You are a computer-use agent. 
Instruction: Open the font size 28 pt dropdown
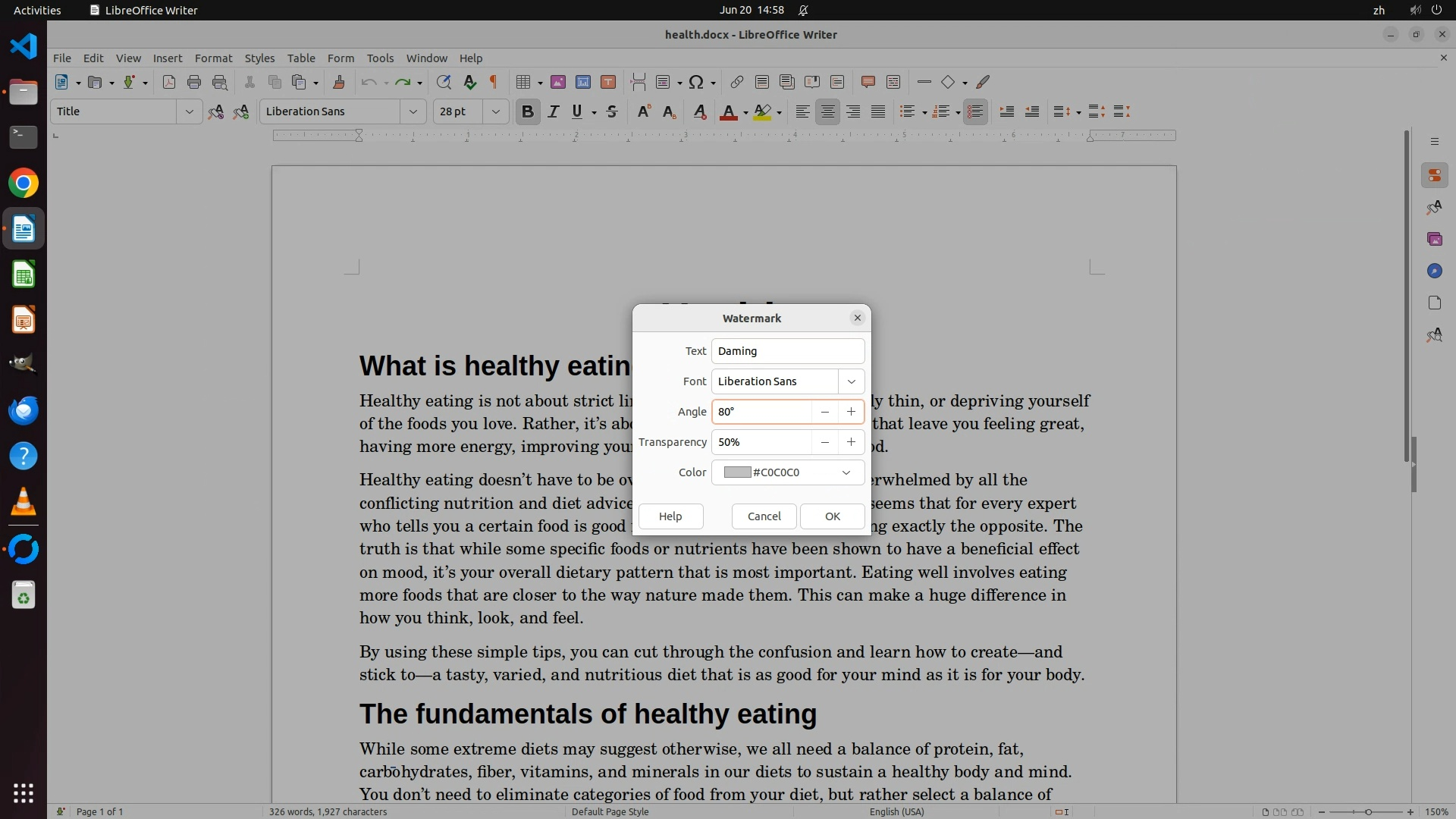coord(495,112)
